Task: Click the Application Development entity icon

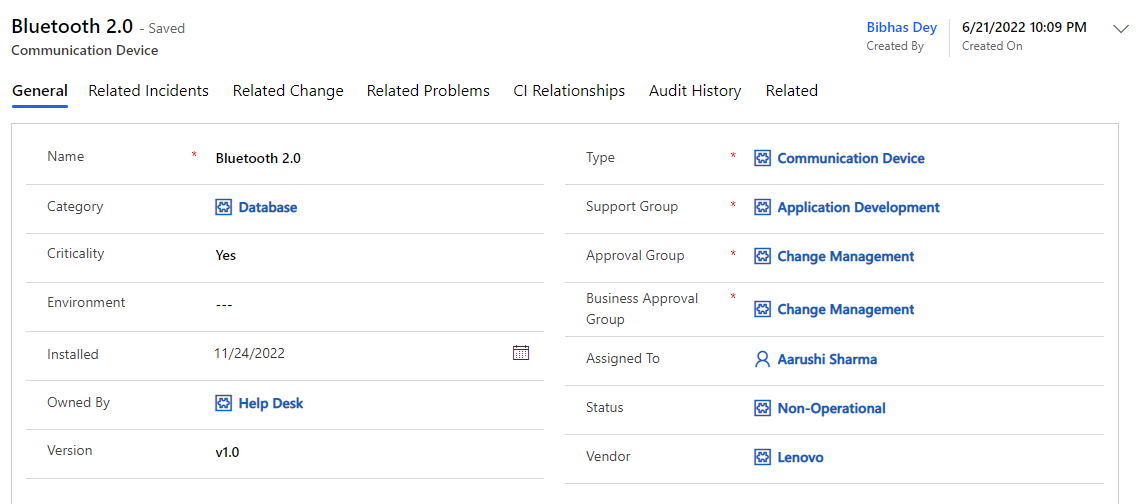Action: [763, 207]
